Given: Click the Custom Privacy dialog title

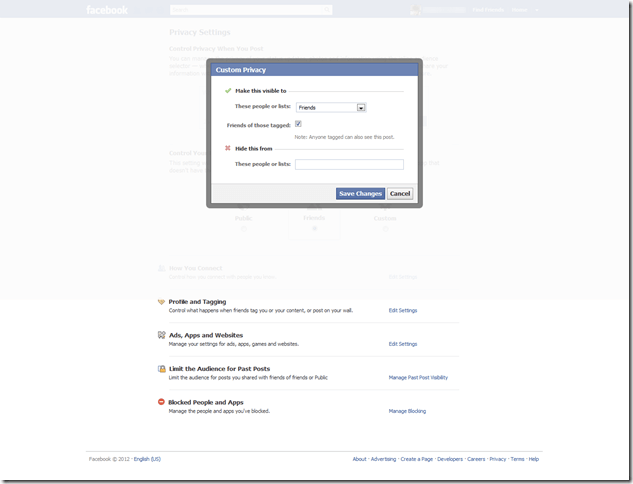Looking at the screenshot, I should 241,70.
